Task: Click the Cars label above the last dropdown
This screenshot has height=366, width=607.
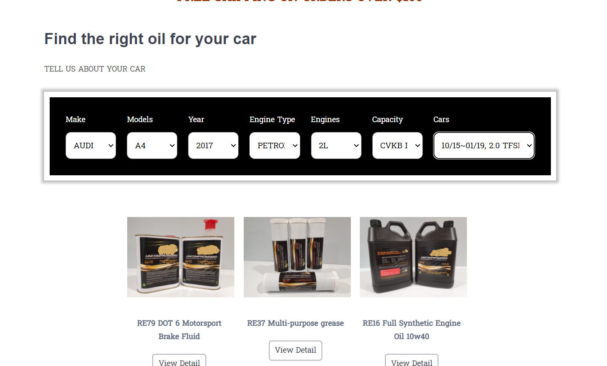Action: [x=441, y=119]
